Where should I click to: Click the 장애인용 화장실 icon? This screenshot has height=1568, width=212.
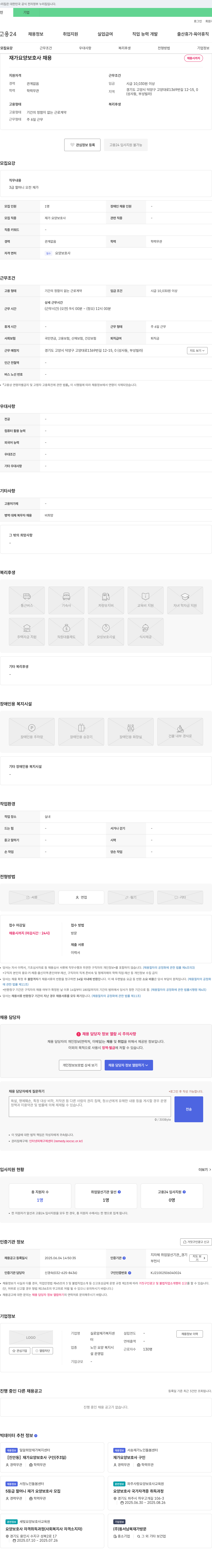[x=131, y=732]
